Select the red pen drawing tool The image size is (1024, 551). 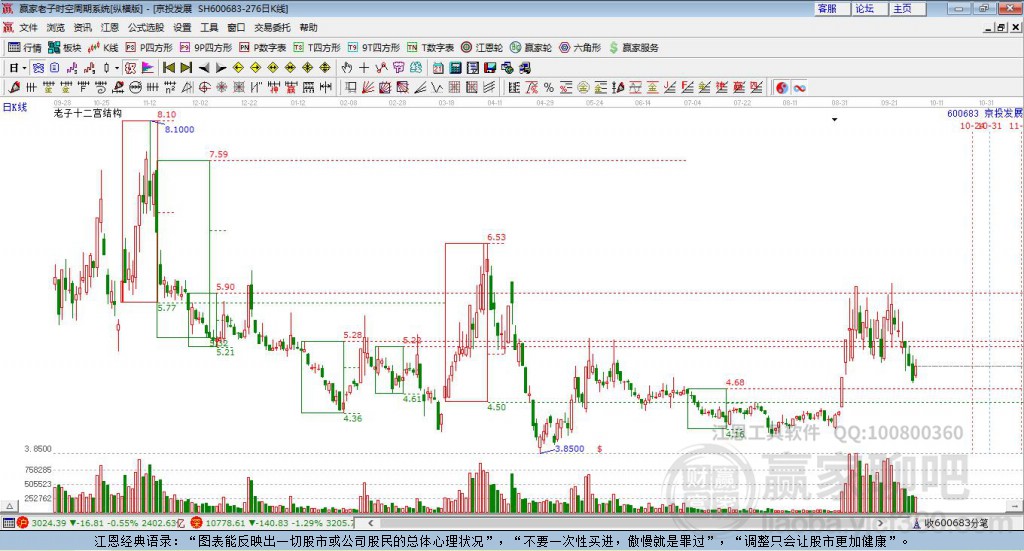[14, 87]
